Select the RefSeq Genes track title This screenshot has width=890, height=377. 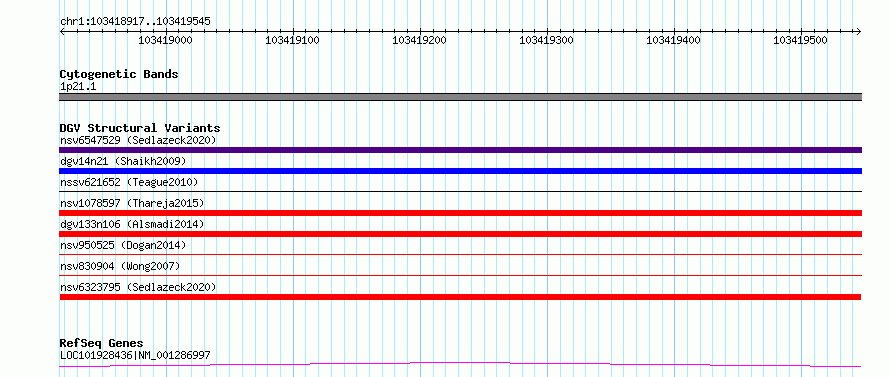click(102, 343)
